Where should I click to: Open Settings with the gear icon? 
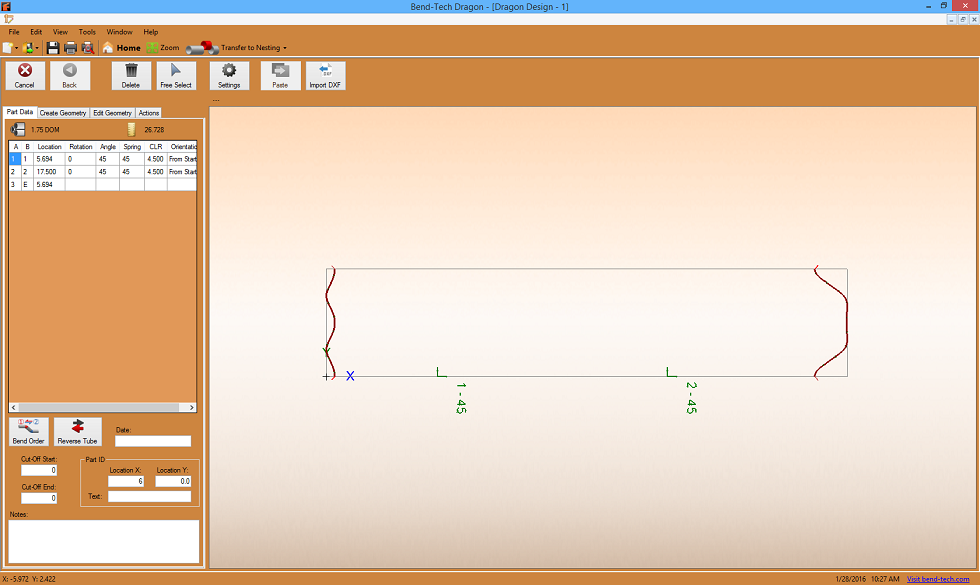point(229,75)
